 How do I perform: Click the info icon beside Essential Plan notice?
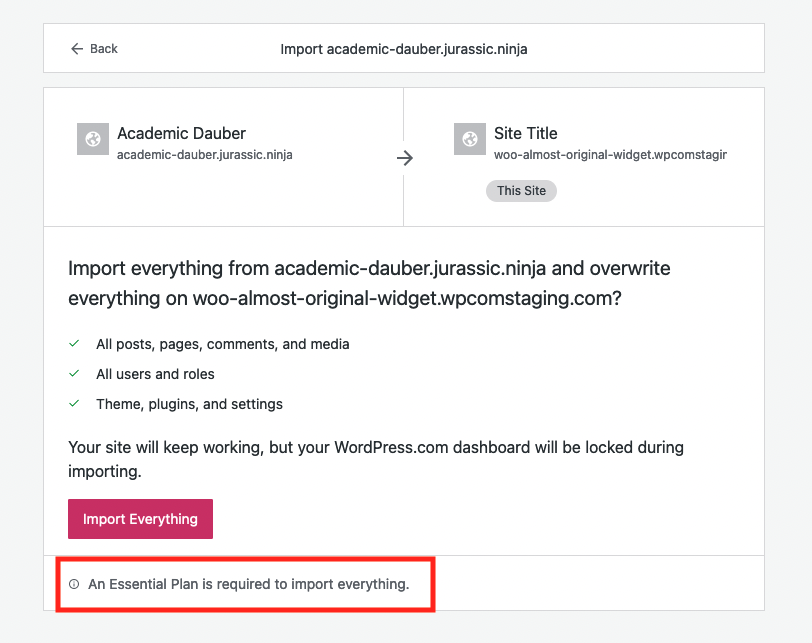click(74, 584)
